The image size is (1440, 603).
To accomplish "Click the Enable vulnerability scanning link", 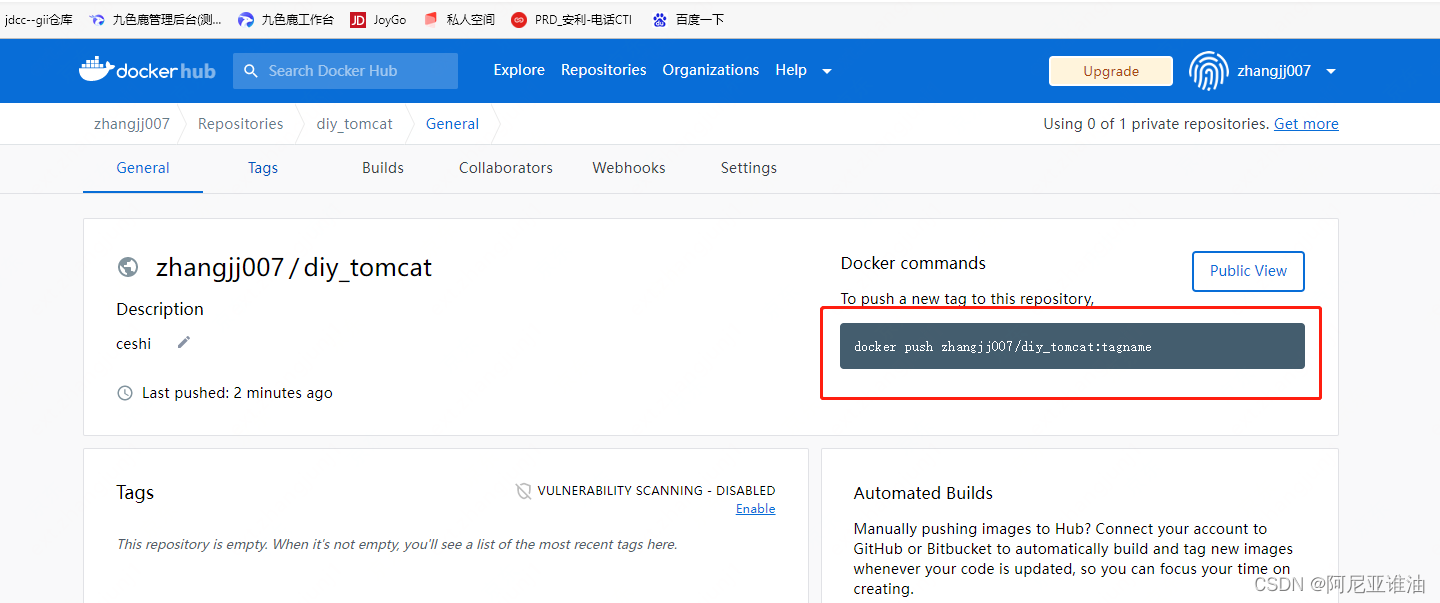I will (756, 509).
